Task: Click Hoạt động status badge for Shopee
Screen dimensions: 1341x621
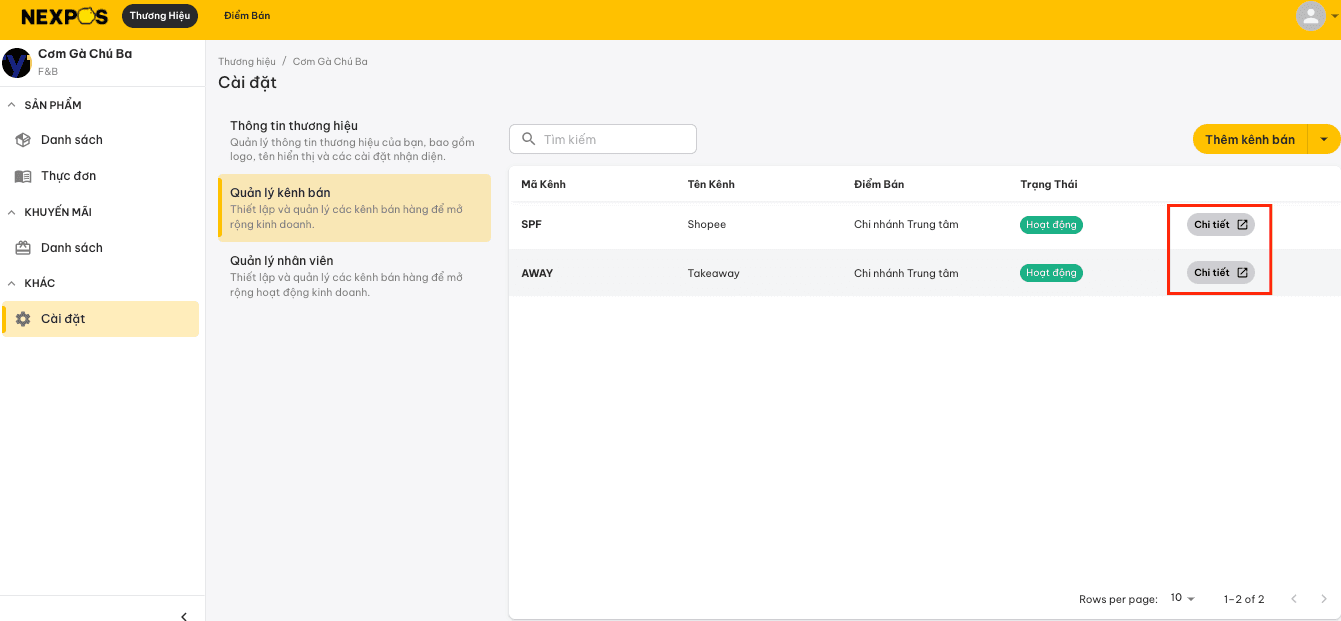Action: tap(1051, 225)
